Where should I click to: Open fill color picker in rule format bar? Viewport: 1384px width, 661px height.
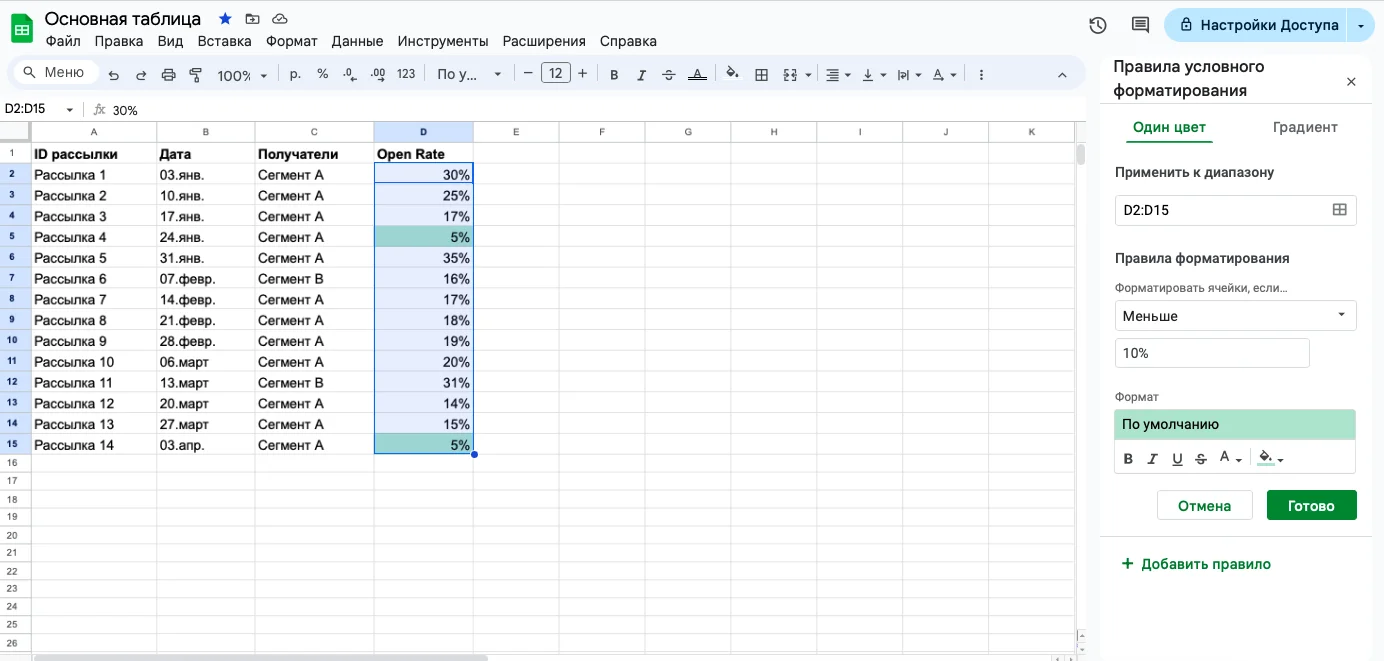[x=1270, y=459]
